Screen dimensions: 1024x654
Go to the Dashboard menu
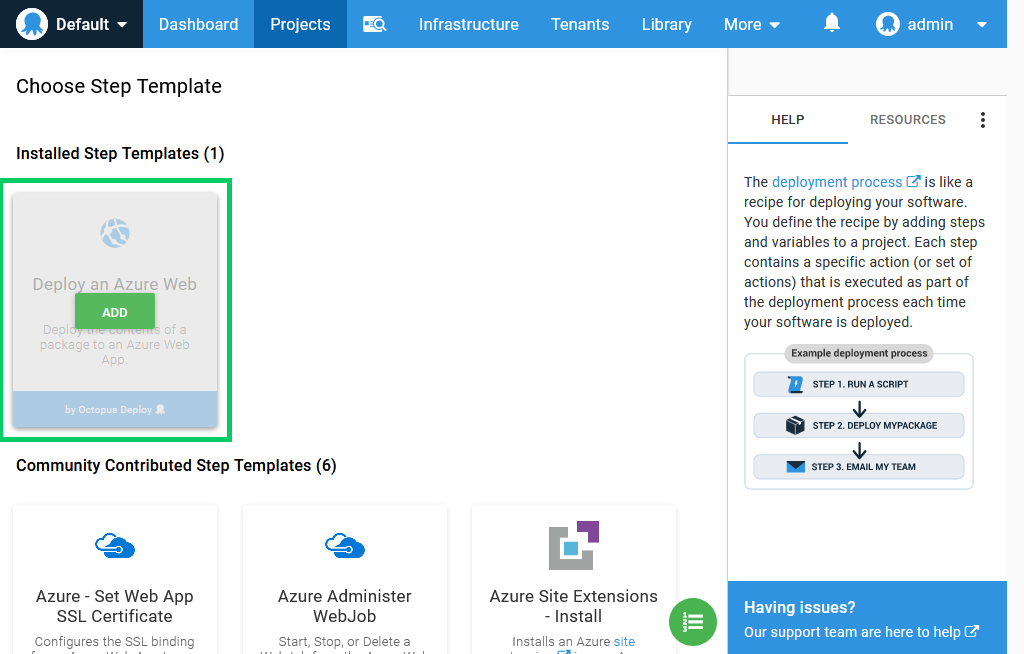199,24
